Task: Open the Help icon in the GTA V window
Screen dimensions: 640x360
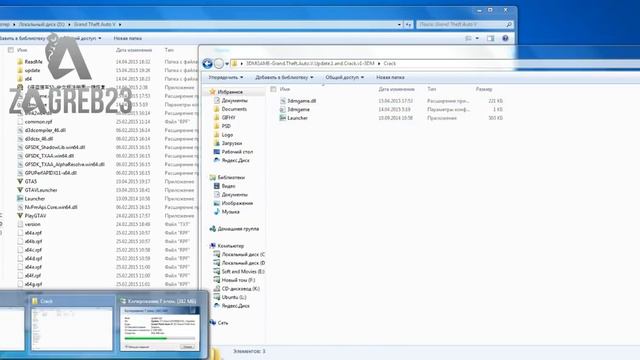Action: [x=505, y=38]
